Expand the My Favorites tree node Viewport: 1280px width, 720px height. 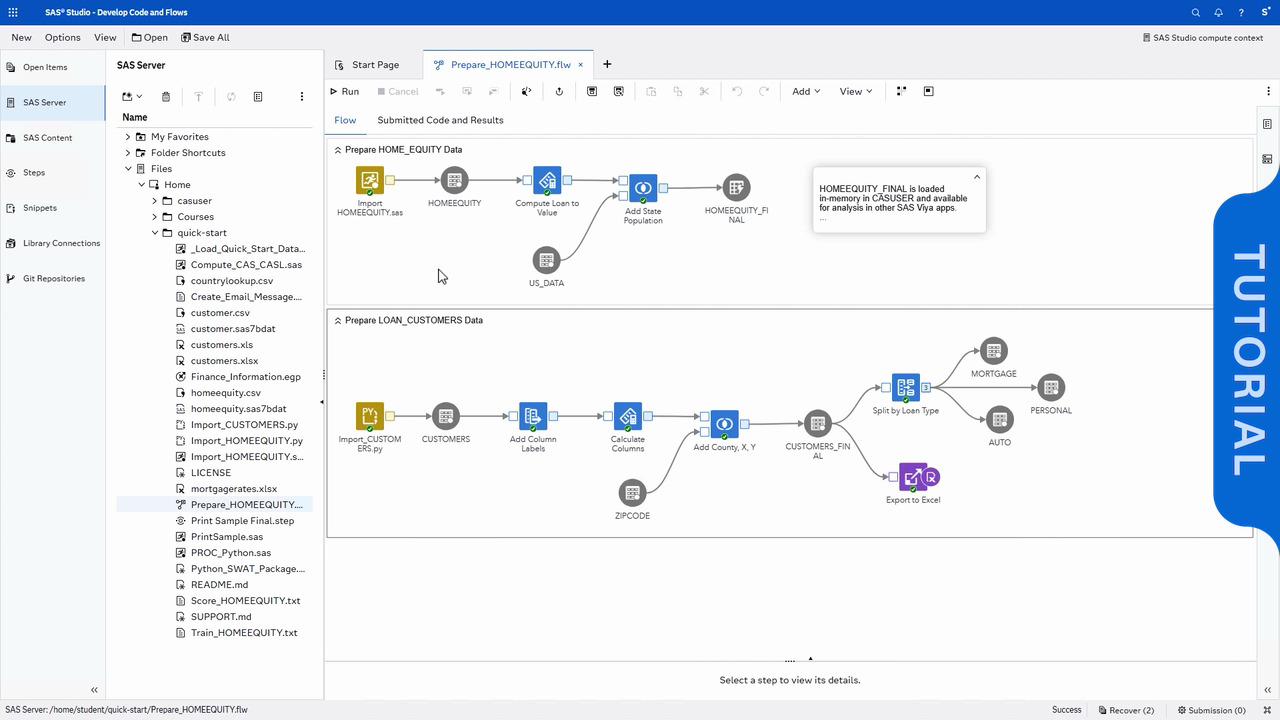point(128,137)
